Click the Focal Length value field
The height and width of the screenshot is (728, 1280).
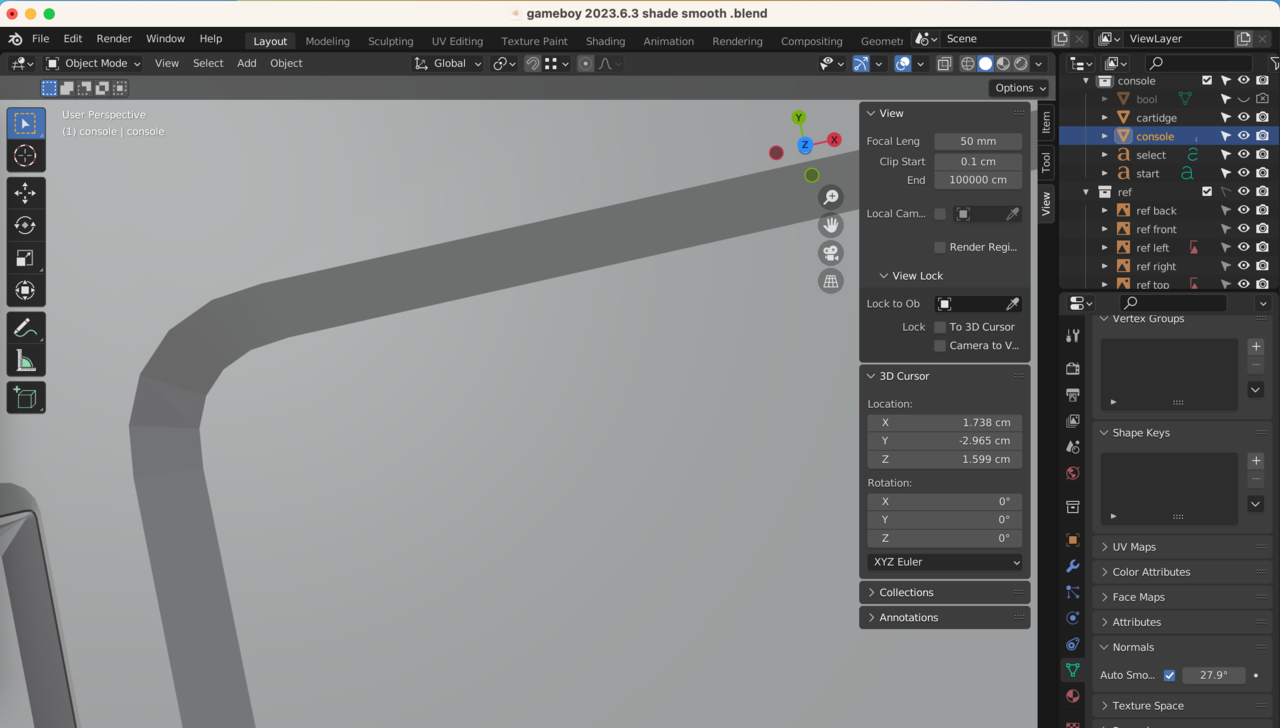pyautogui.click(x=977, y=141)
